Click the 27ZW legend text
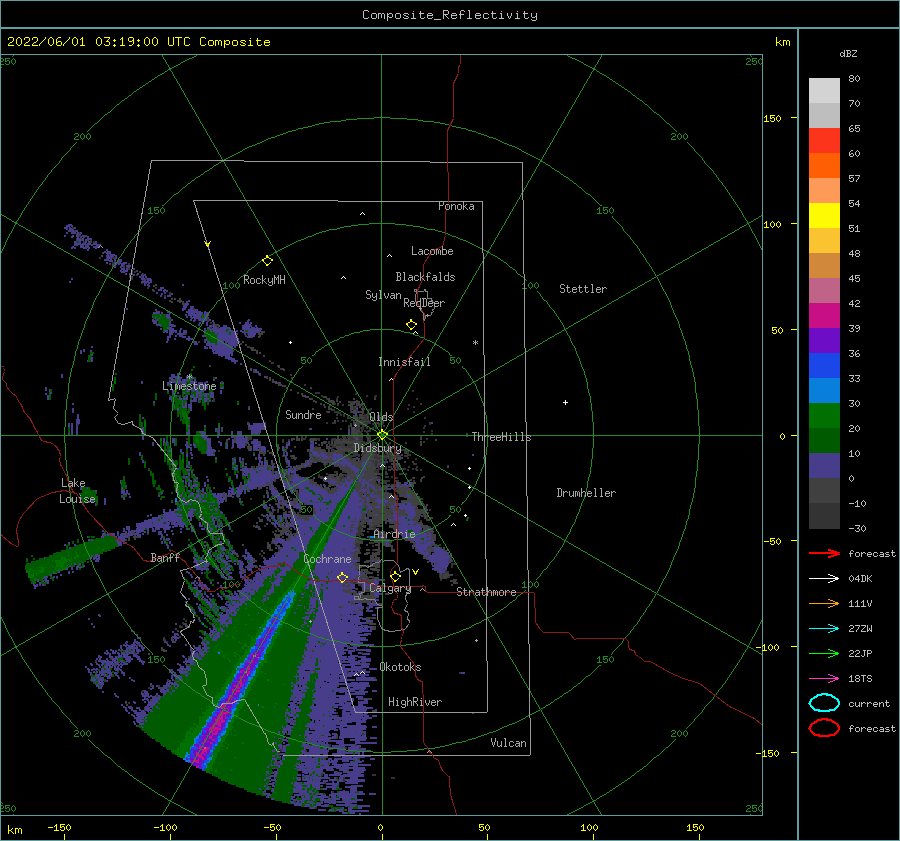Screen dimensions: 900x841 click(x=860, y=629)
